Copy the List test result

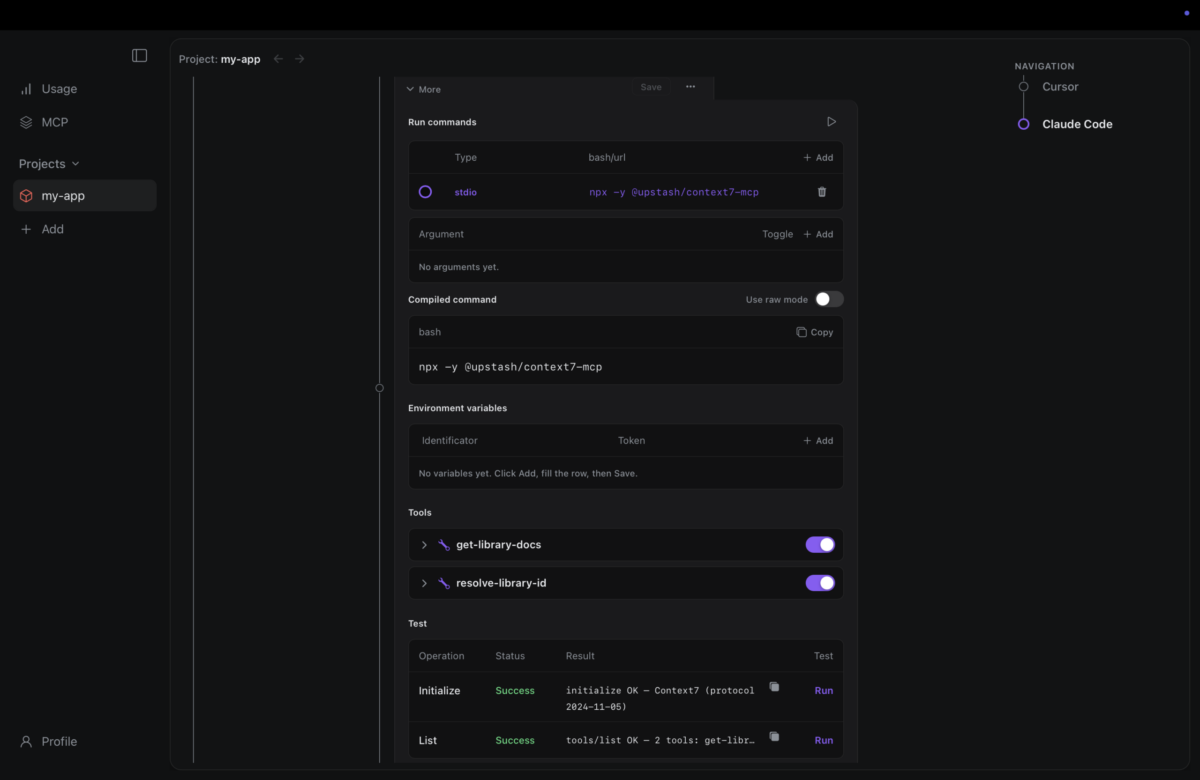pos(774,737)
